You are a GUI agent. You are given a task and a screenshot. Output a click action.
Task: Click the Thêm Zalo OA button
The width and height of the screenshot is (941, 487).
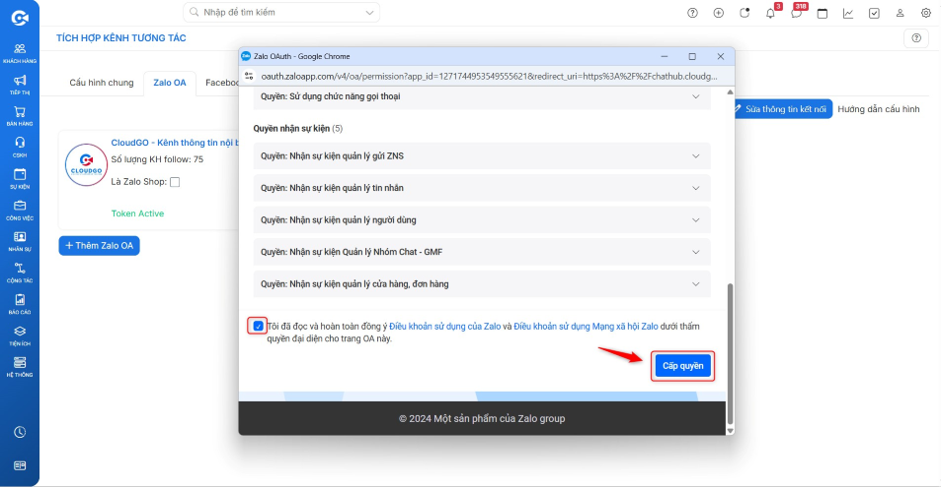pos(99,246)
